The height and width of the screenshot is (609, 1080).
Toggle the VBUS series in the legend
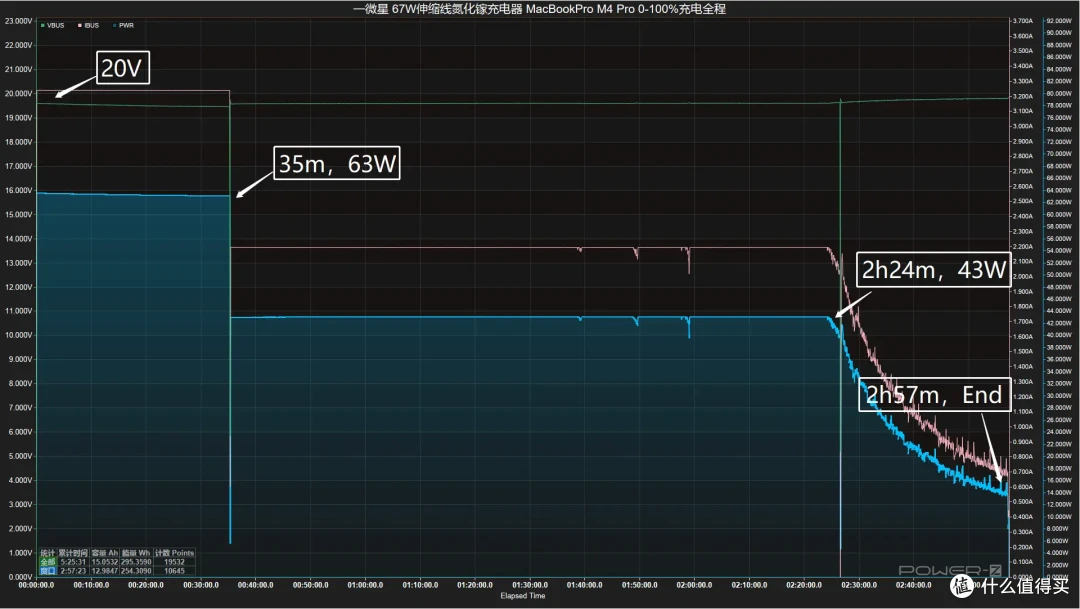coord(52,25)
